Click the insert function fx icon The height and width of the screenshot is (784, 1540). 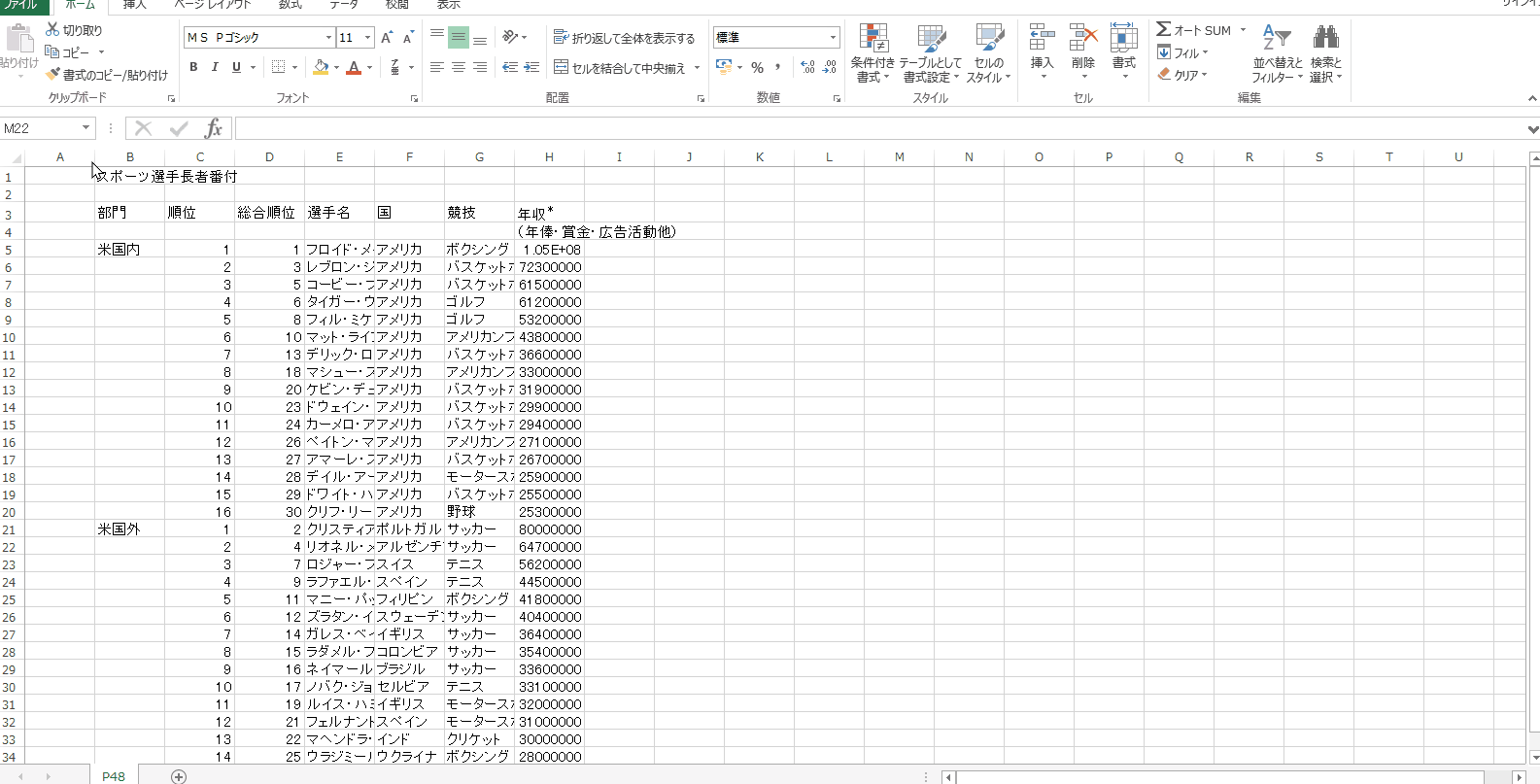click(214, 128)
